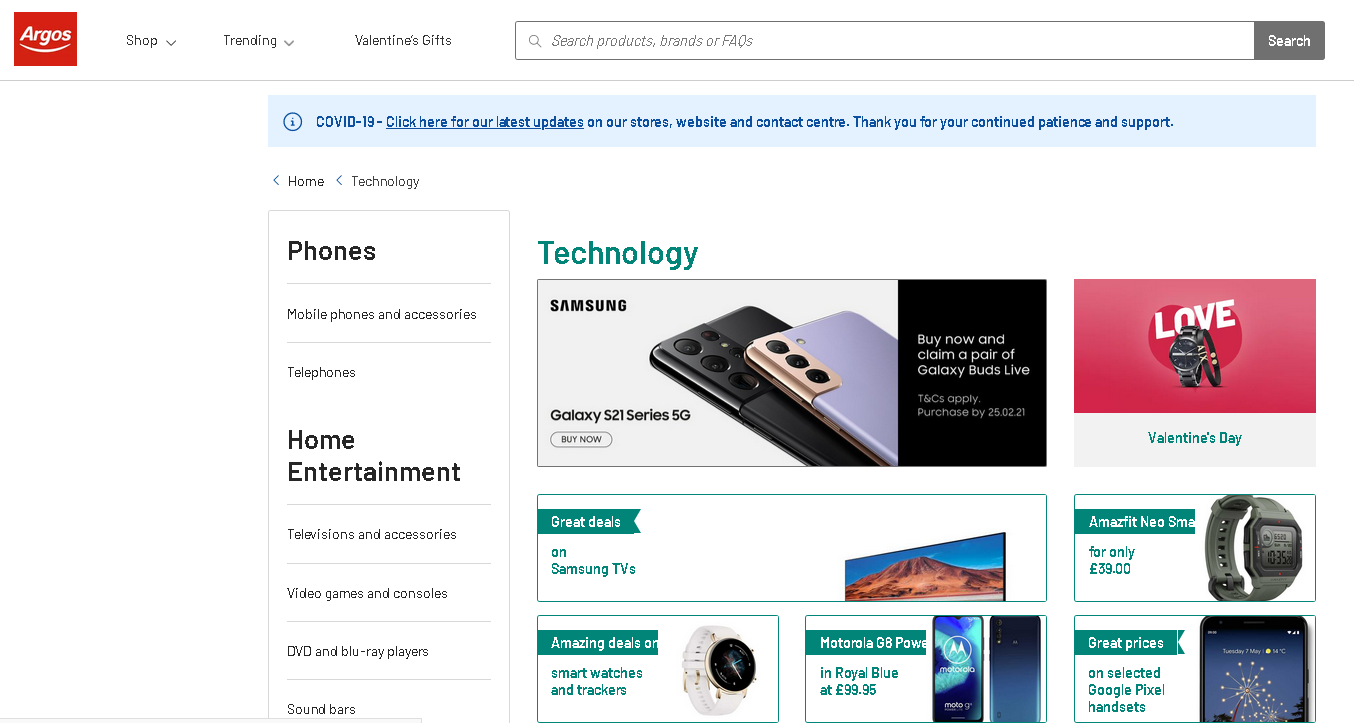The height and width of the screenshot is (723, 1354).
Task: Select Mobile phones and accessories
Action: click(x=381, y=314)
